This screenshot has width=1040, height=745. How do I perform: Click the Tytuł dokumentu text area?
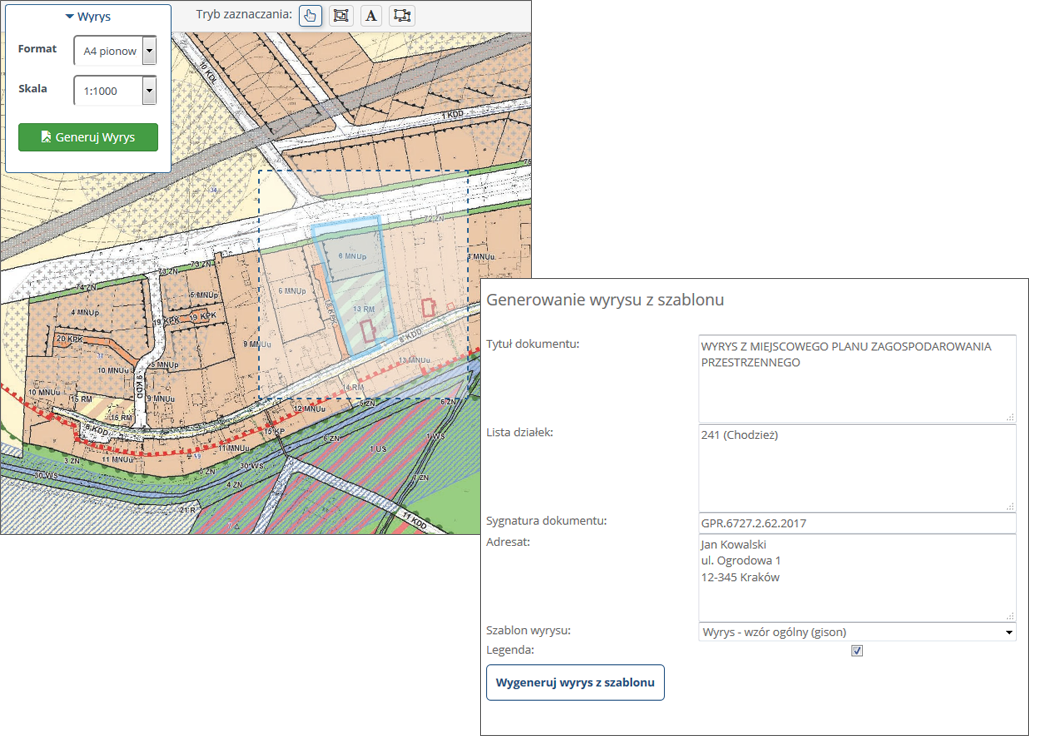pyautogui.click(x=857, y=378)
